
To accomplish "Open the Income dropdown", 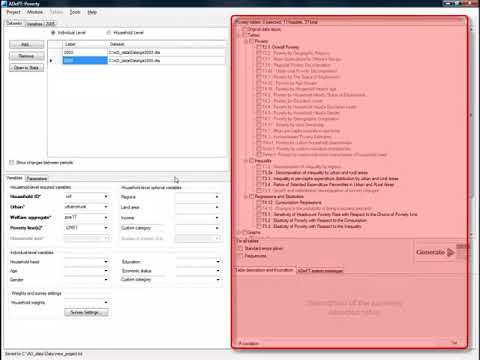I will click(217, 218).
